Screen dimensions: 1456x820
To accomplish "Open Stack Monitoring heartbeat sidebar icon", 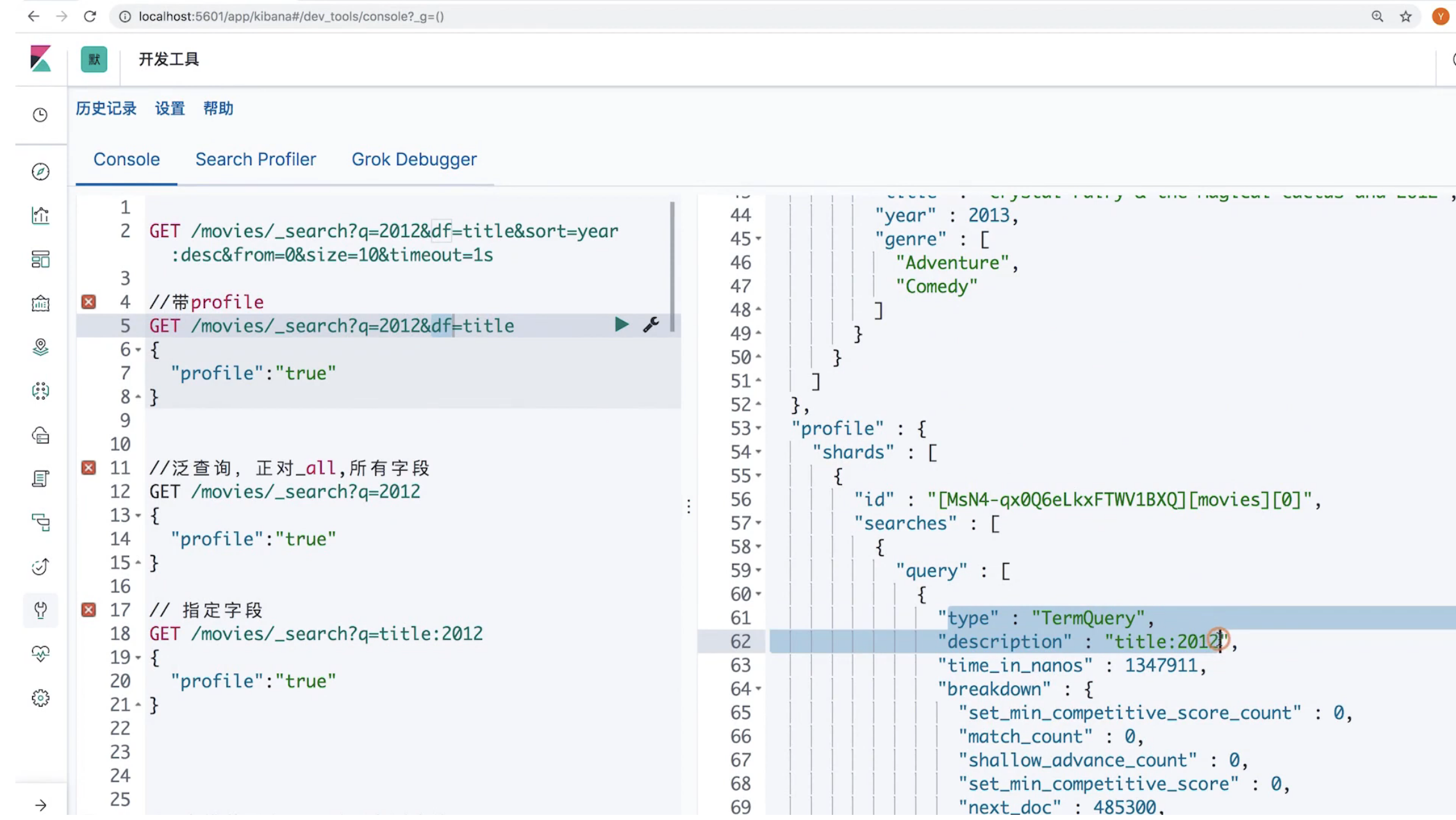I will (x=40, y=653).
